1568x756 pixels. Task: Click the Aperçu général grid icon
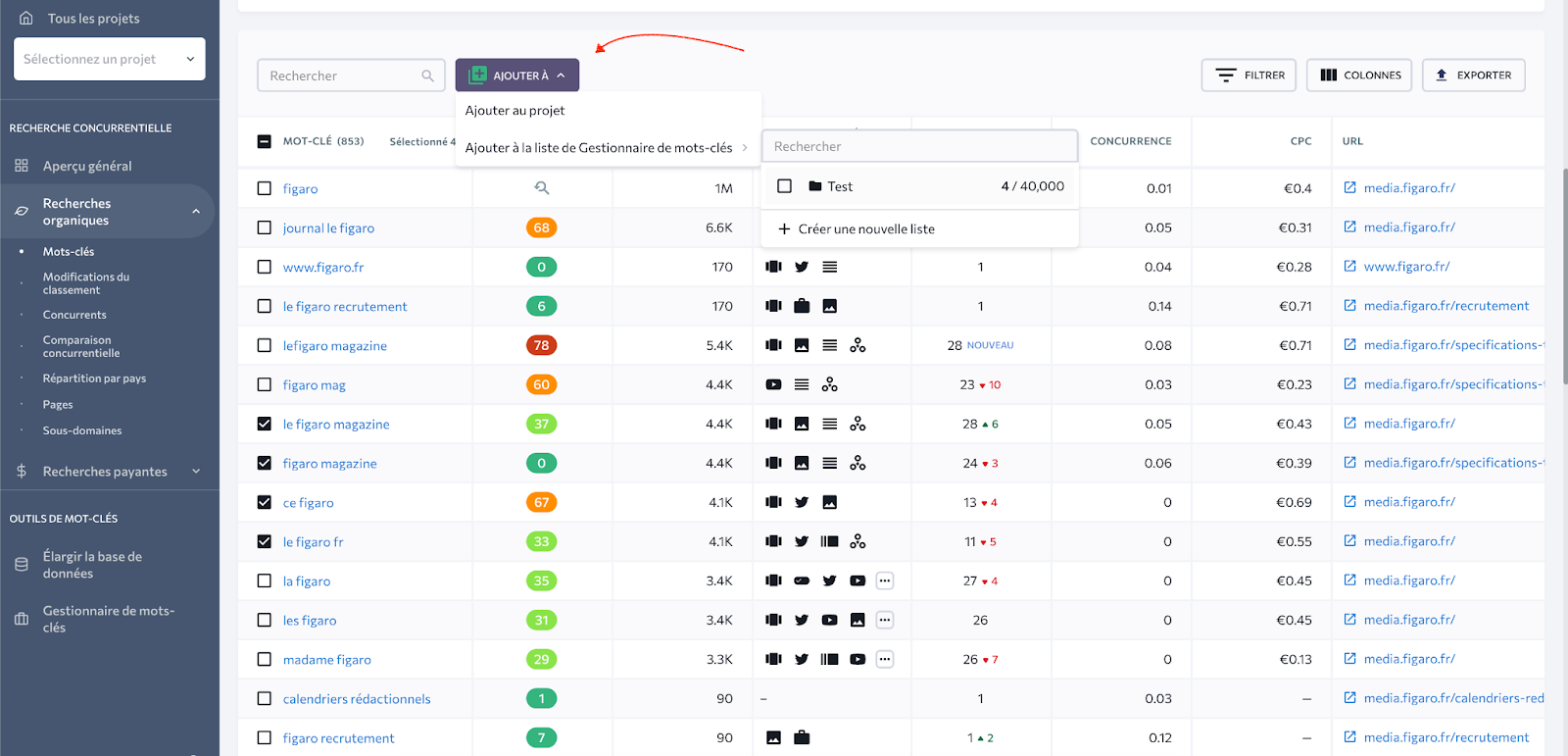pos(22,166)
